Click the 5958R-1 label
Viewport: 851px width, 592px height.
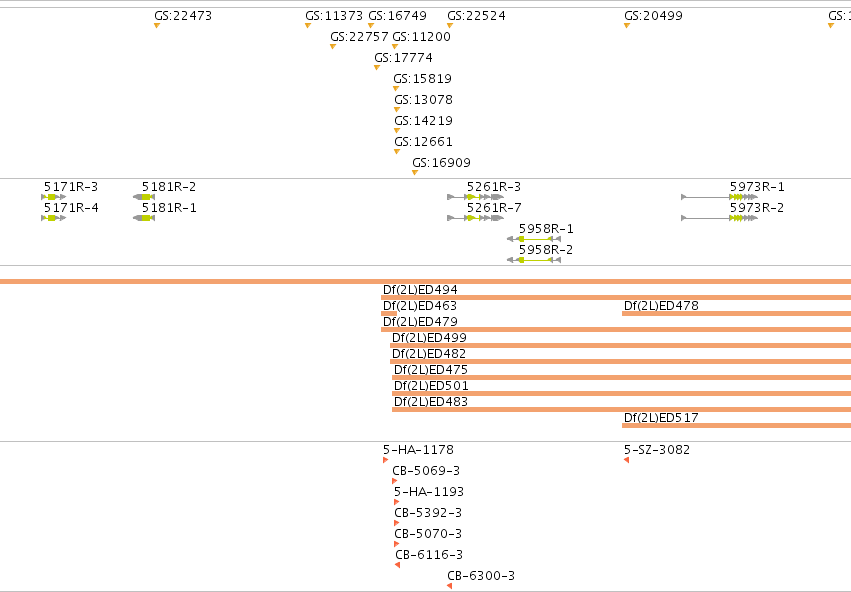click(546, 229)
